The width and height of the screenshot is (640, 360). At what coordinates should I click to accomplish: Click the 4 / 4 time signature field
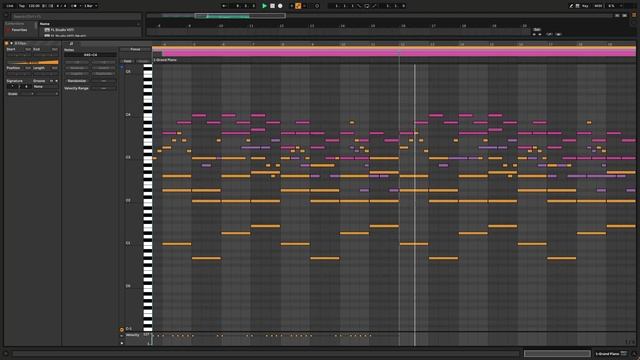(61, 6)
